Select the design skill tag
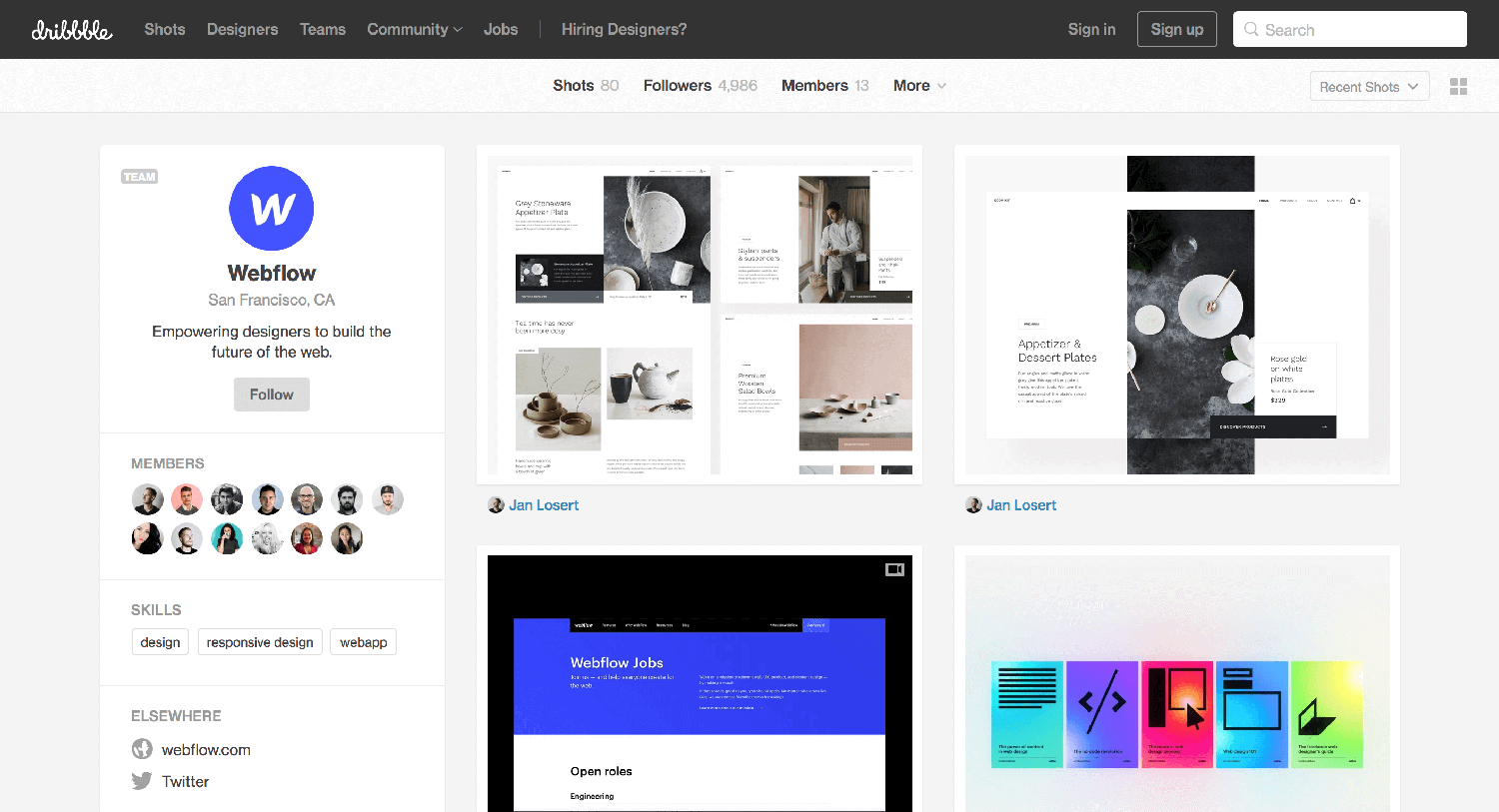 (160, 642)
